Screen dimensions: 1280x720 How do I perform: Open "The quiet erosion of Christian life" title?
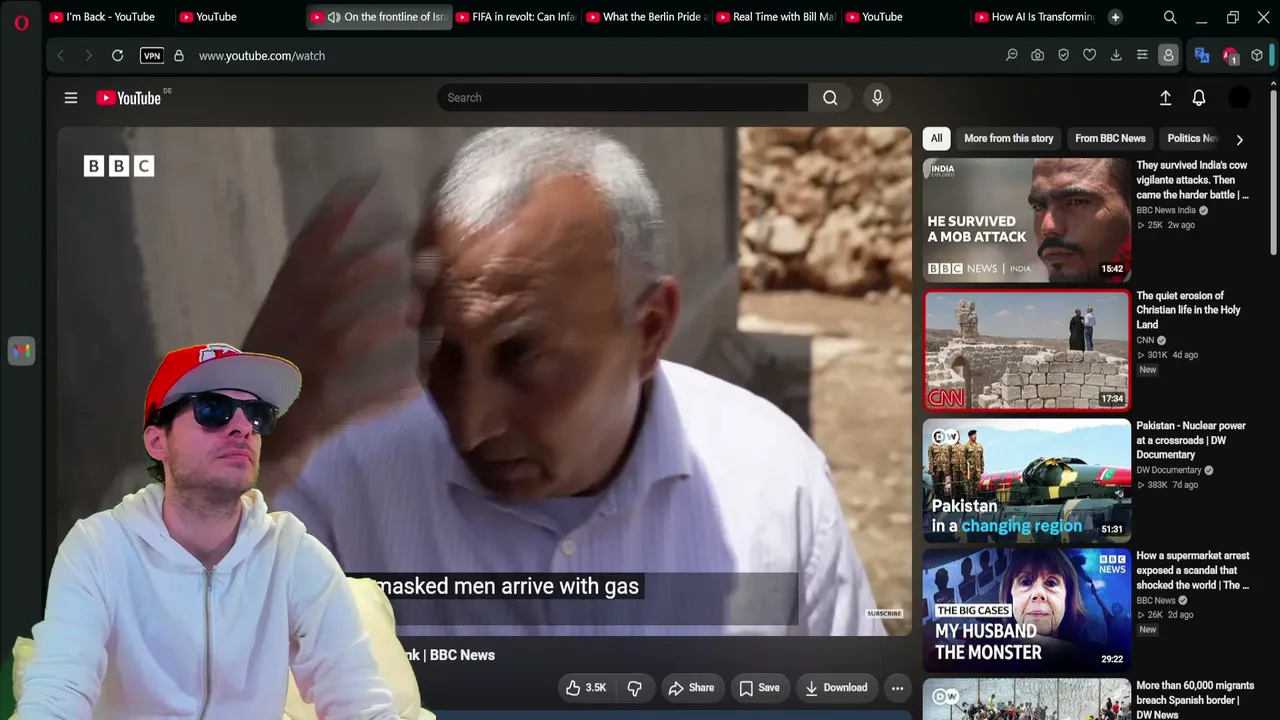(x=1188, y=310)
